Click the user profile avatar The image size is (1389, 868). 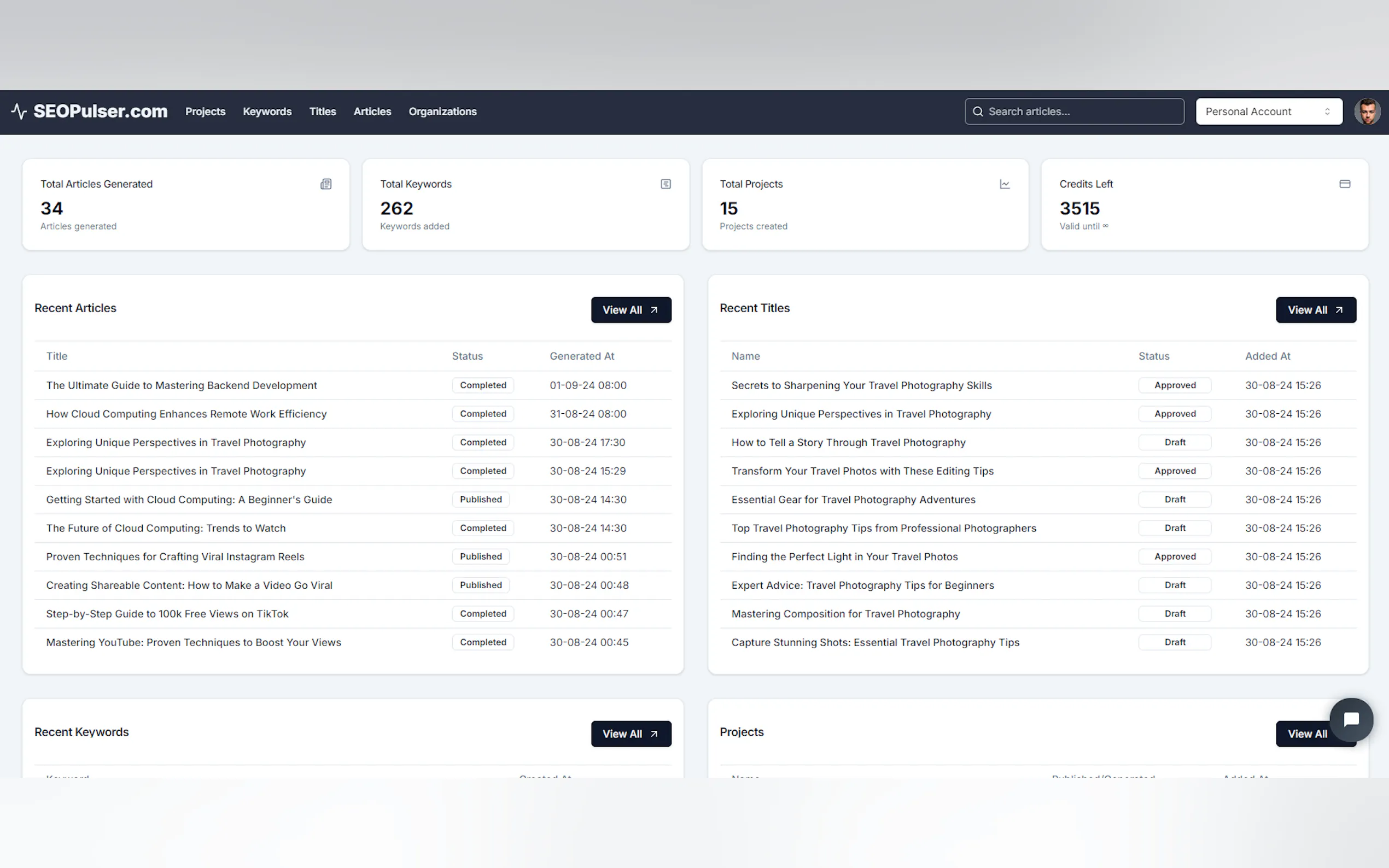click(1367, 112)
